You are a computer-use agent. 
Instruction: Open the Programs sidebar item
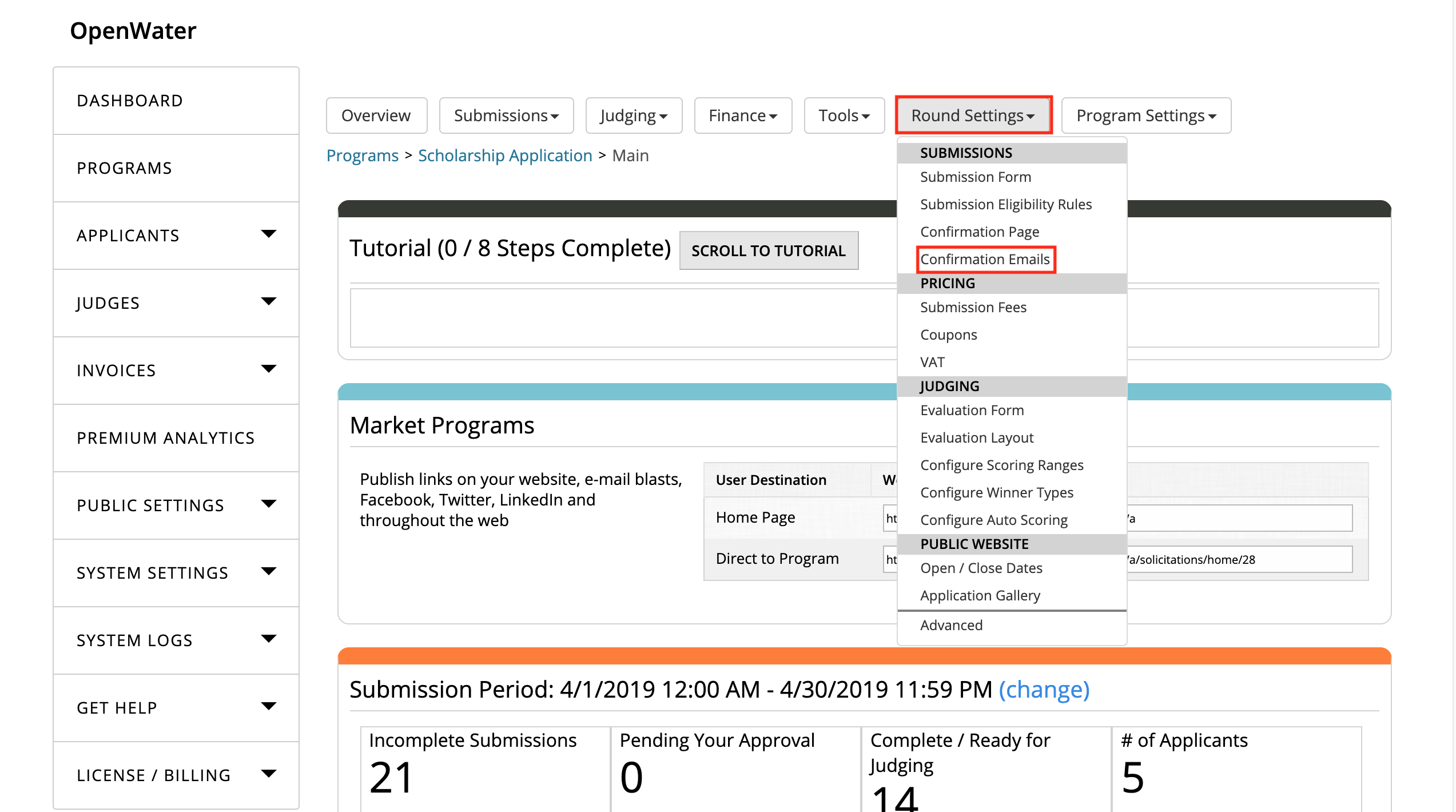pos(176,168)
